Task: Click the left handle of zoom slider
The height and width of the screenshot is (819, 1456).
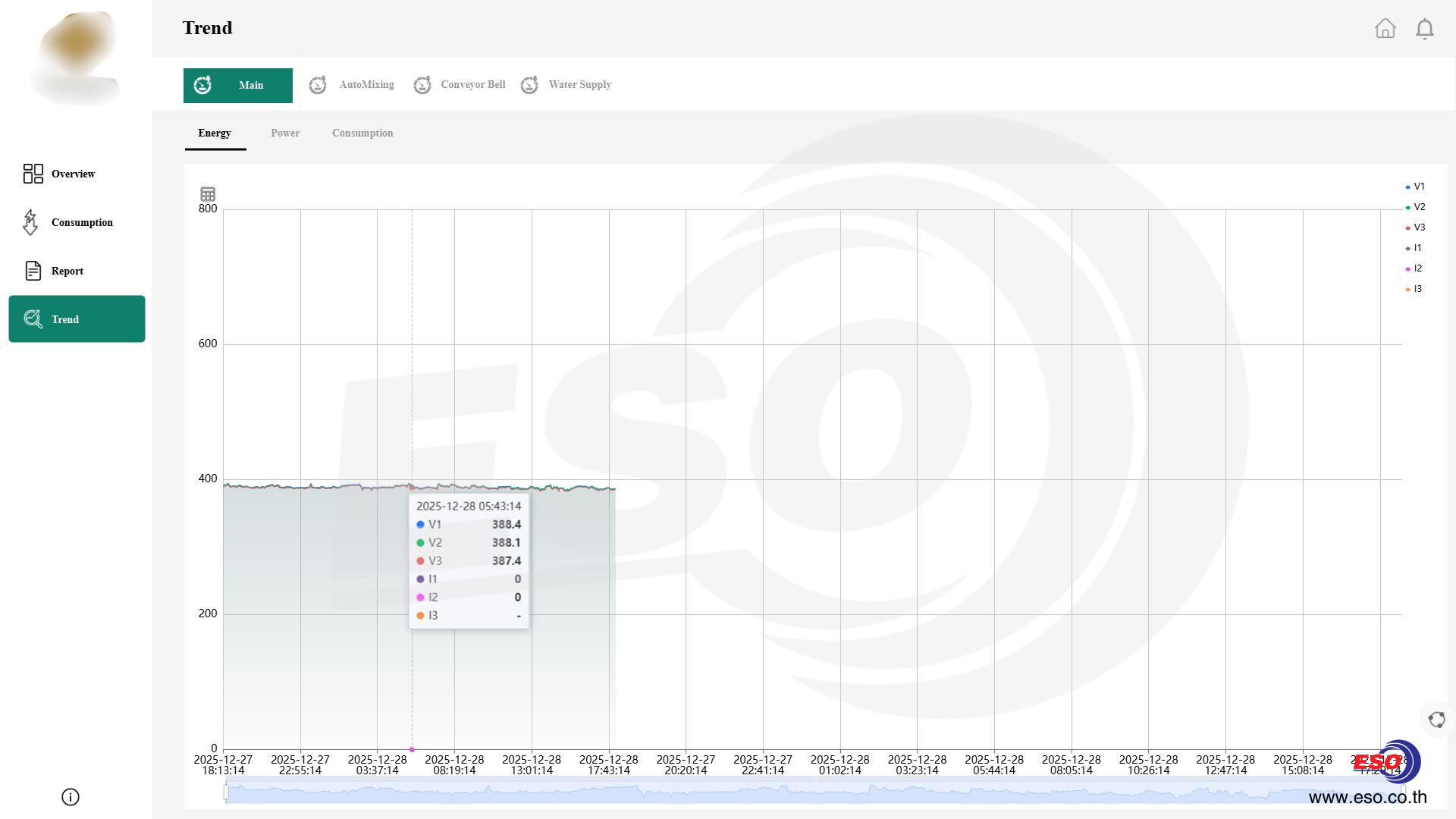Action: pos(226,792)
